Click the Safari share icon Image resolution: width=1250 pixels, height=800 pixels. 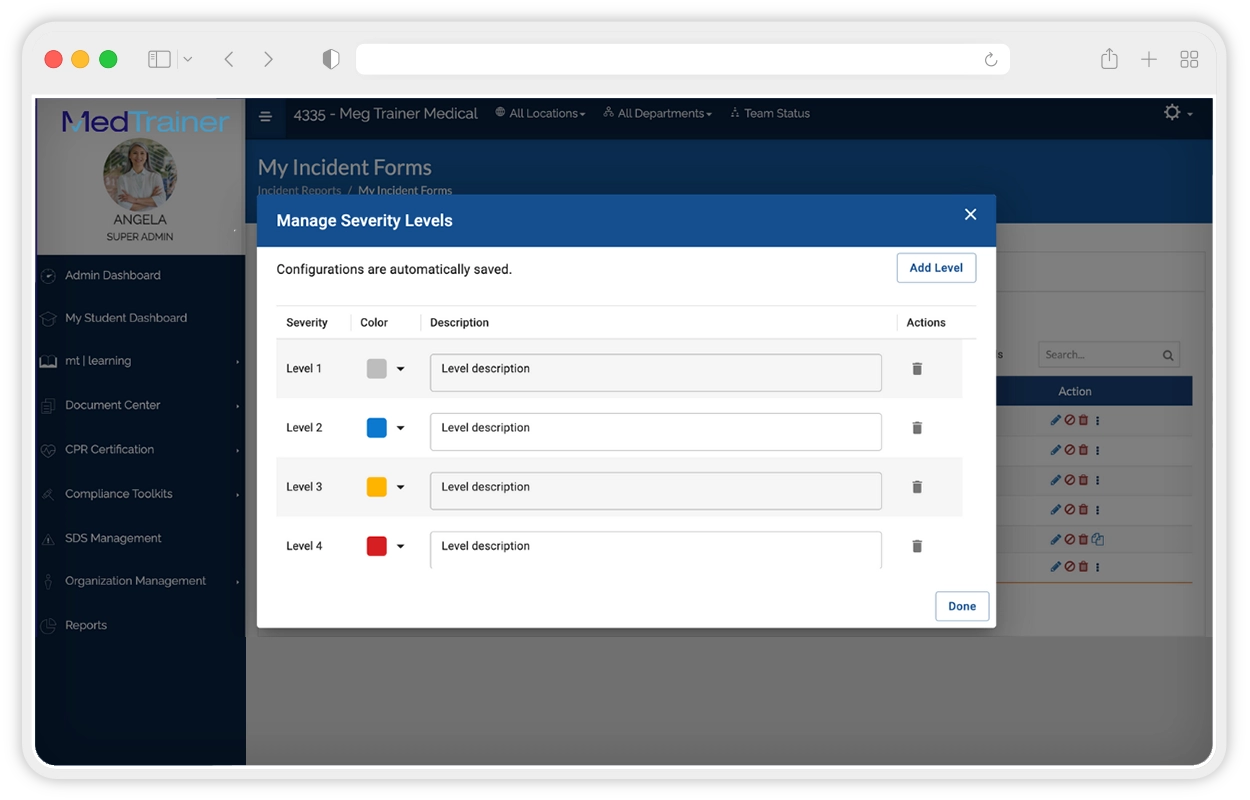pyautogui.click(x=1109, y=60)
